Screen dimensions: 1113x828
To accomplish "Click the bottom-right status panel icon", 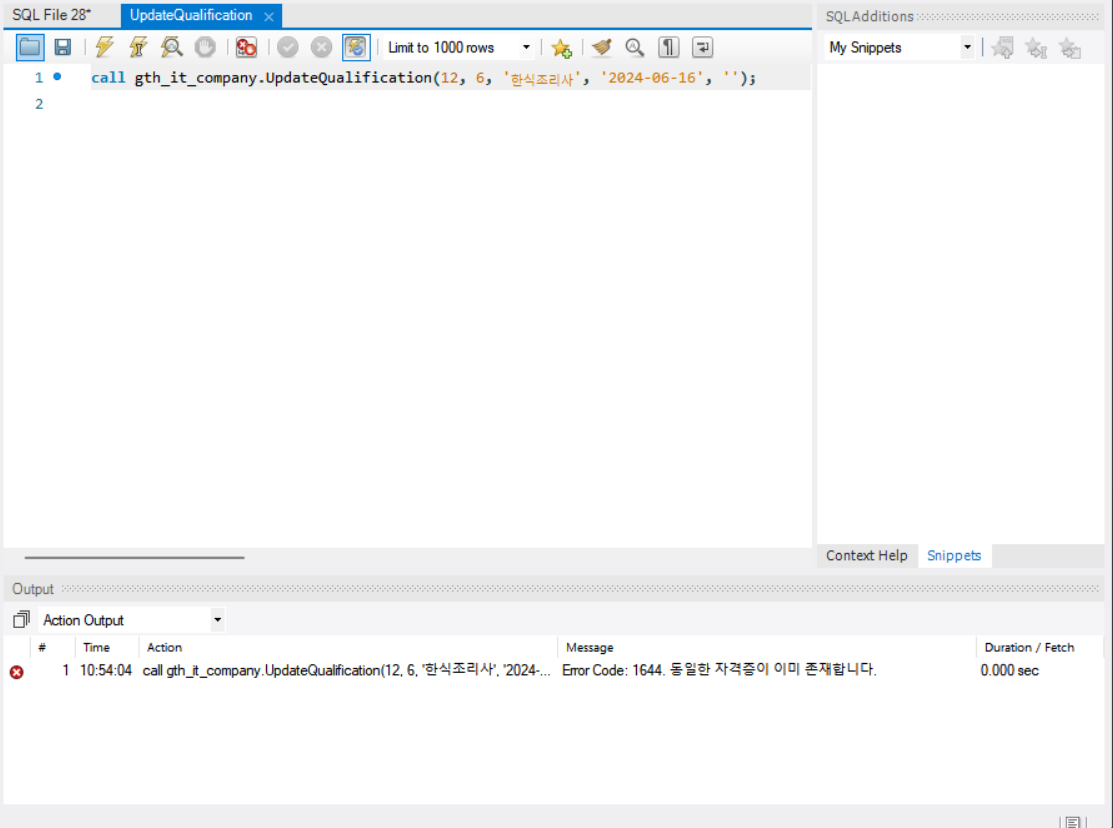I will point(1073,822).
